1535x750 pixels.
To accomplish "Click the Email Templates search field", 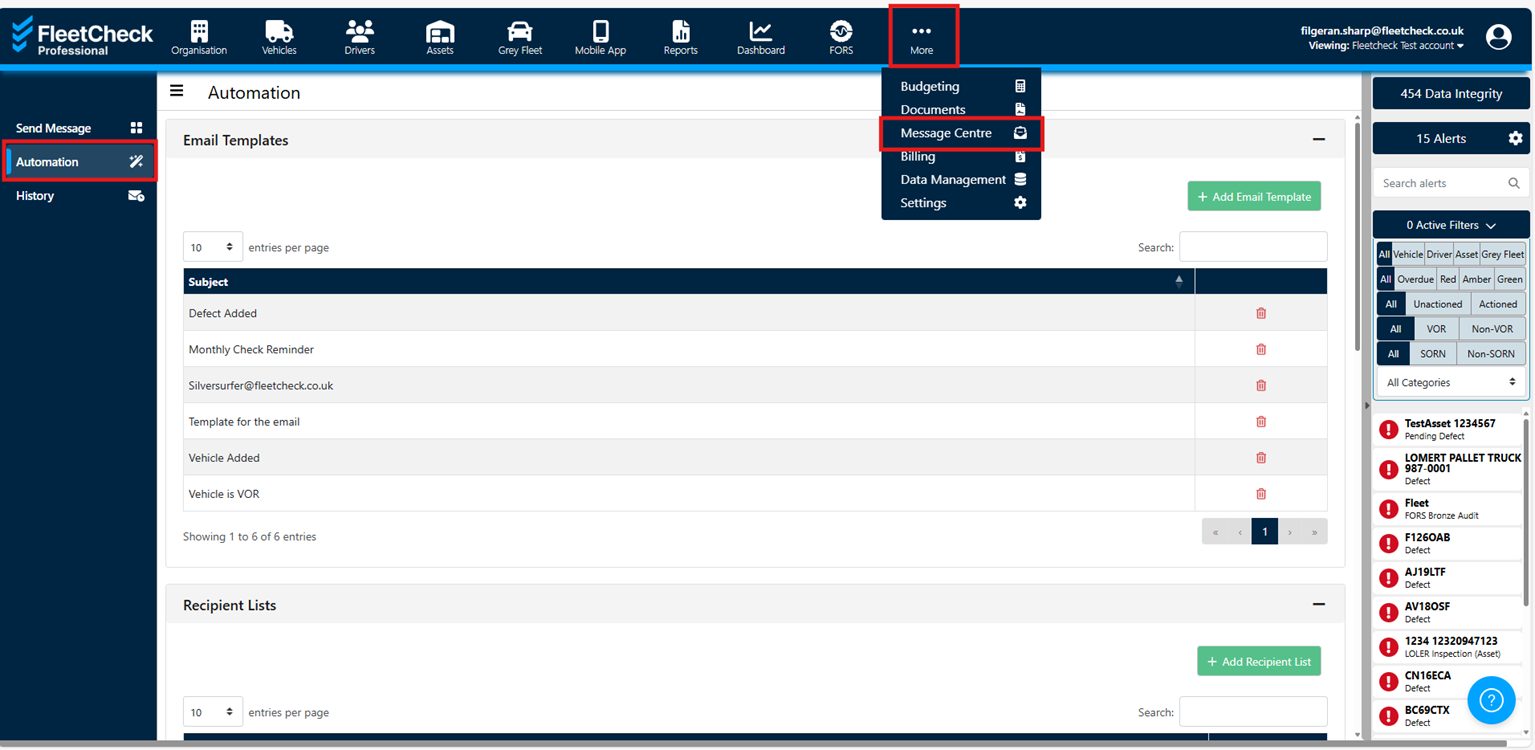I will point(1252,247).
